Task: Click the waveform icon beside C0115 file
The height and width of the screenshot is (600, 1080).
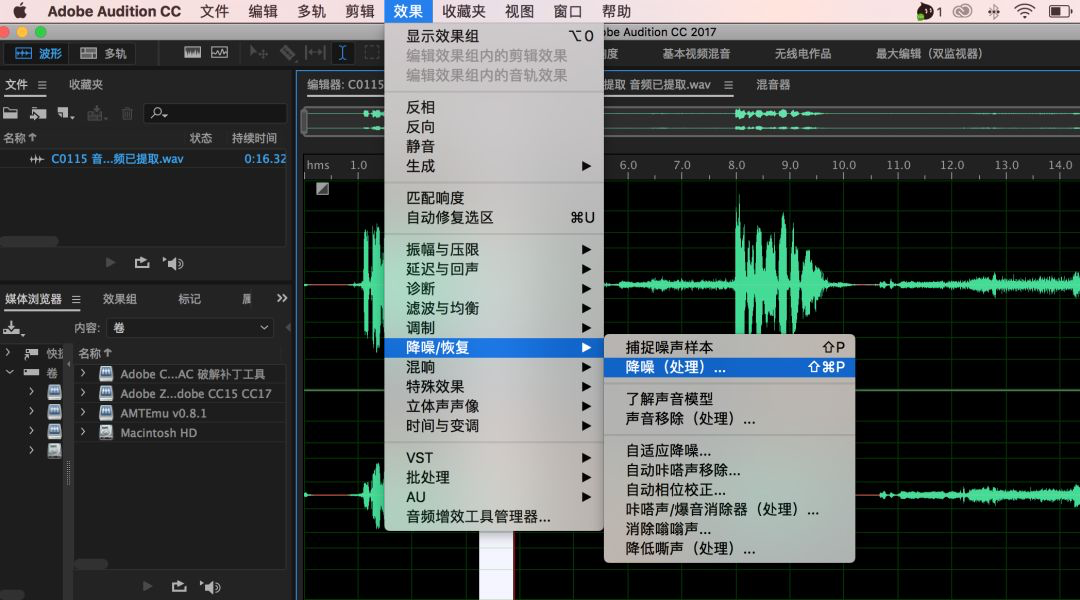Action: click(37, 159)
